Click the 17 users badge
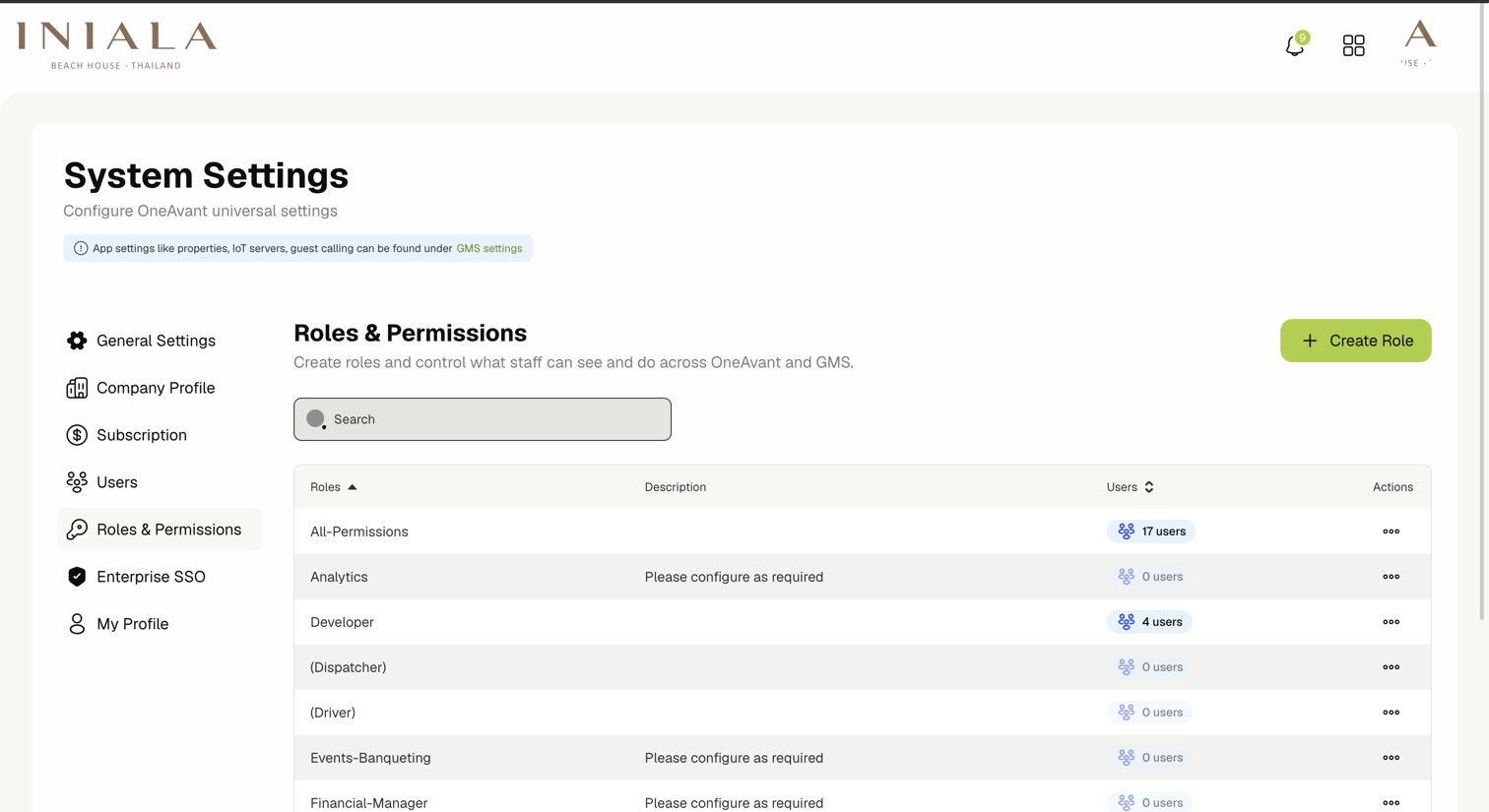Screen dimensions: 1489x812 pyautogui.click(x=1150, y=531)
